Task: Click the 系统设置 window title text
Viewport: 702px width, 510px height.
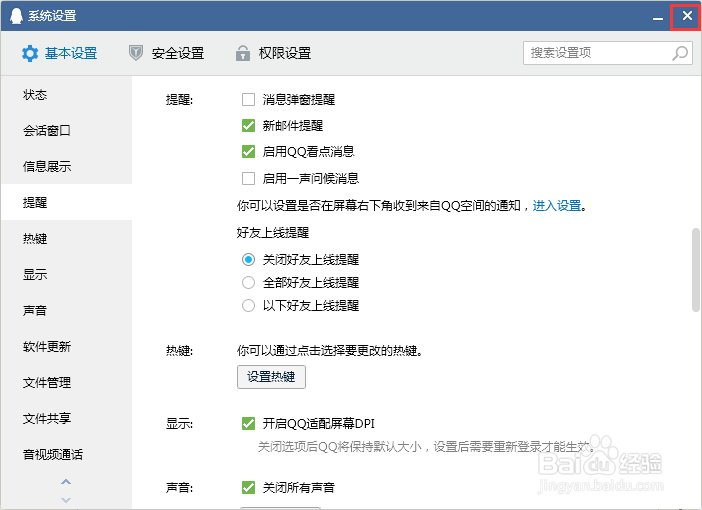Action: pos(52,16)
